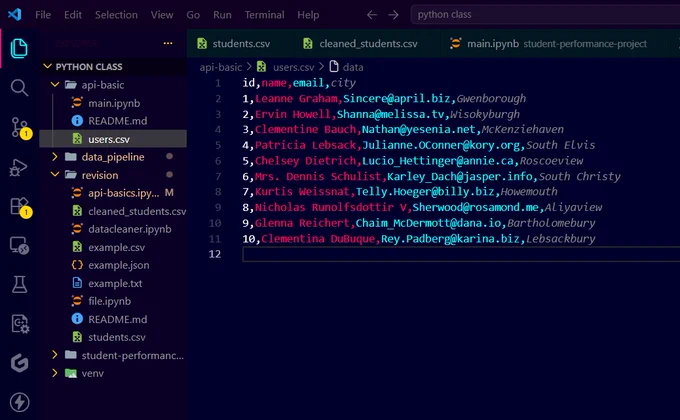Image resolution: width=680 pixels, height=420 pixels.
Task: Open the Extensions view in activity bar
Action: [20, 207]
